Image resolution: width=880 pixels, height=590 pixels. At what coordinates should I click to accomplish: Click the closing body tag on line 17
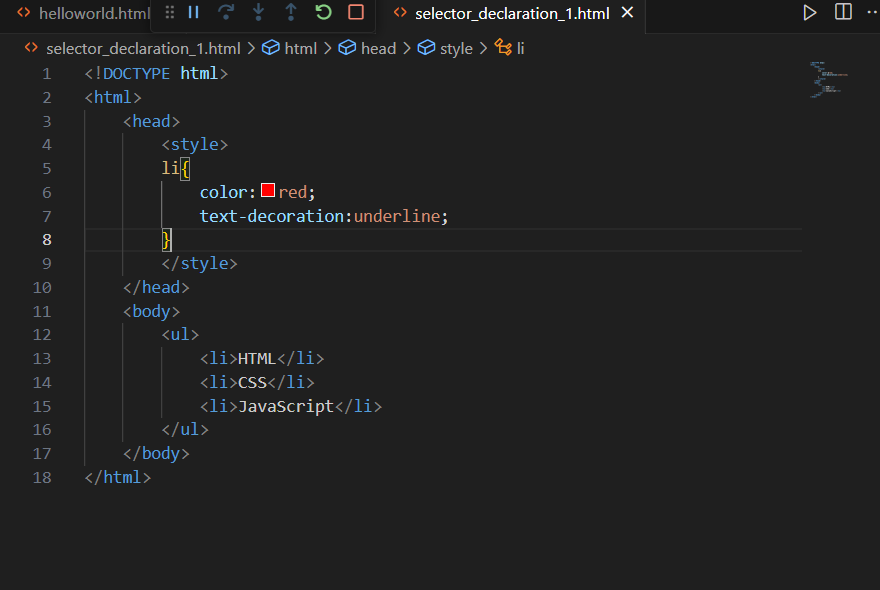[x=157, y=454]
